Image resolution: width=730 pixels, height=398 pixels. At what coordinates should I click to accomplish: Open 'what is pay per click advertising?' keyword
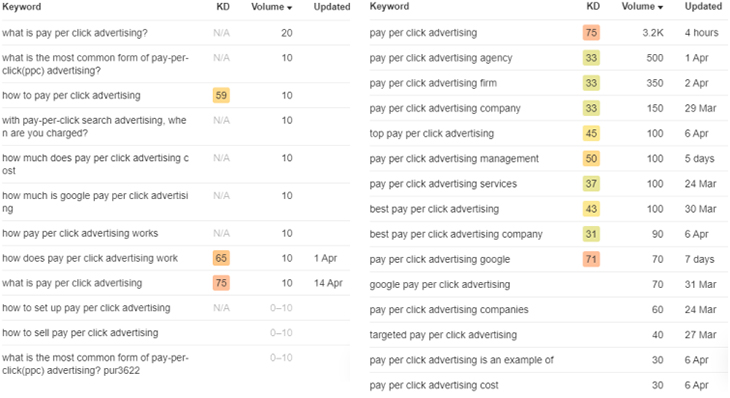74,33
